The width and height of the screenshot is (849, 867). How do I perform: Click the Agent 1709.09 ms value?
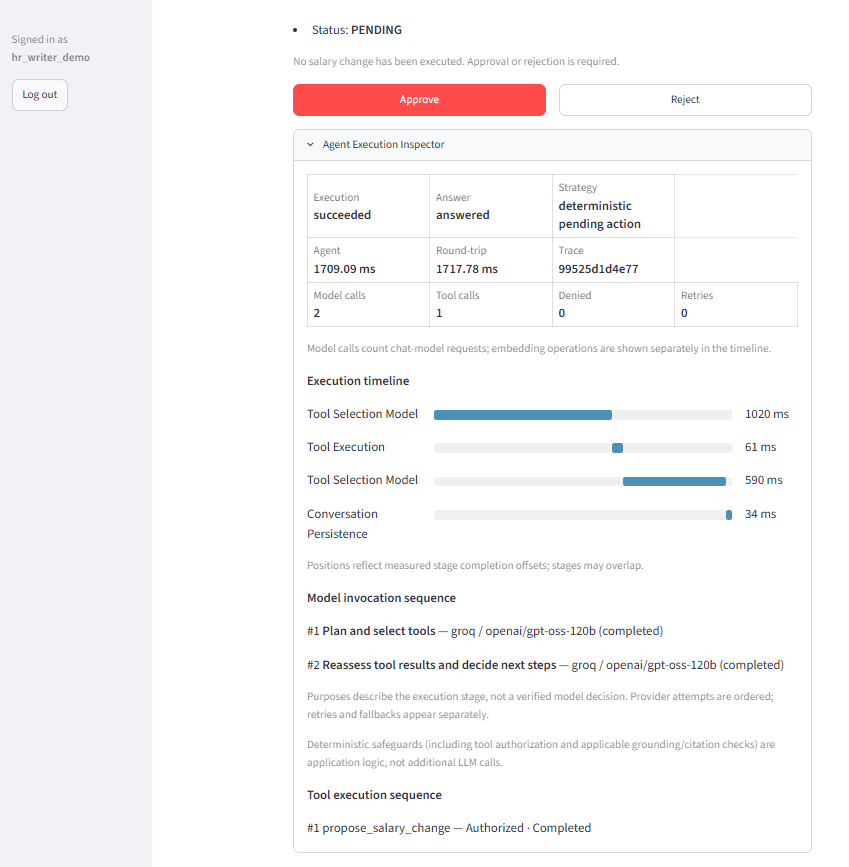(x=344, y=269)
